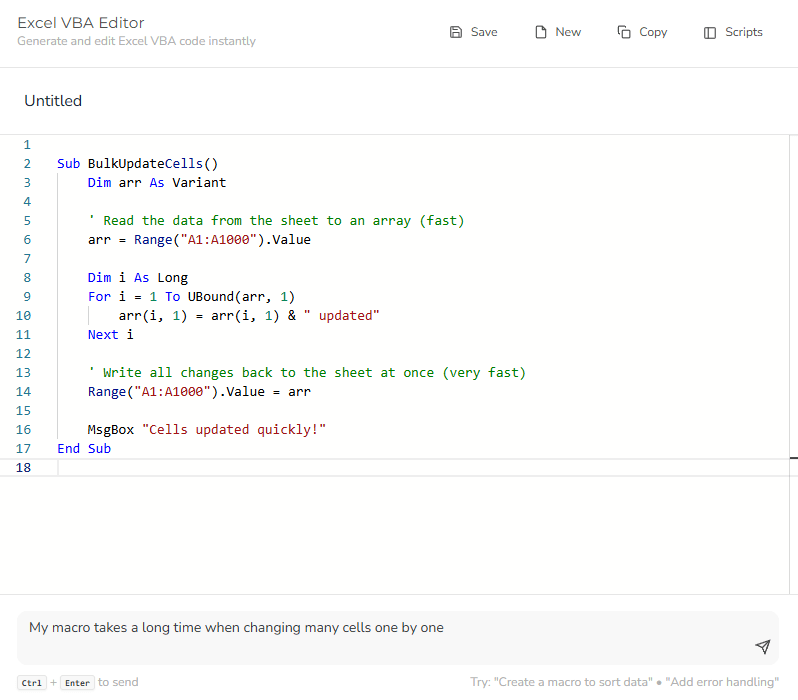
Task: Click the Save floppy disk icon
Action: [456, 32]
